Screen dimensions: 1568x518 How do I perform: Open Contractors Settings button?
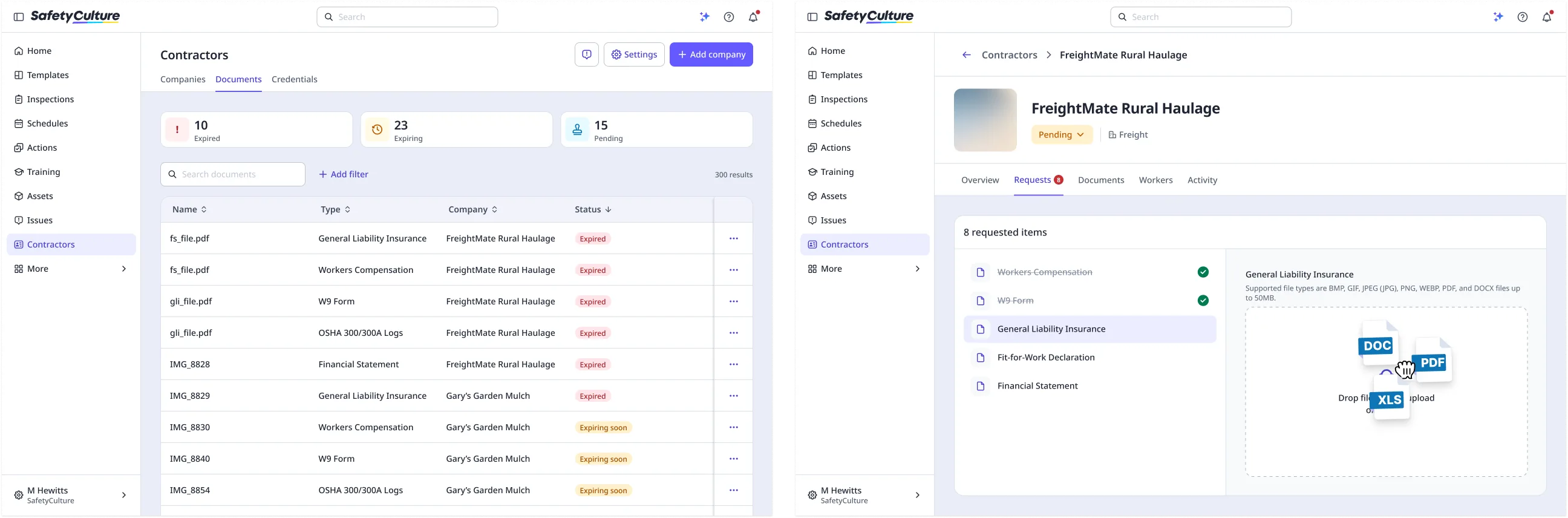tap(633, 55)
